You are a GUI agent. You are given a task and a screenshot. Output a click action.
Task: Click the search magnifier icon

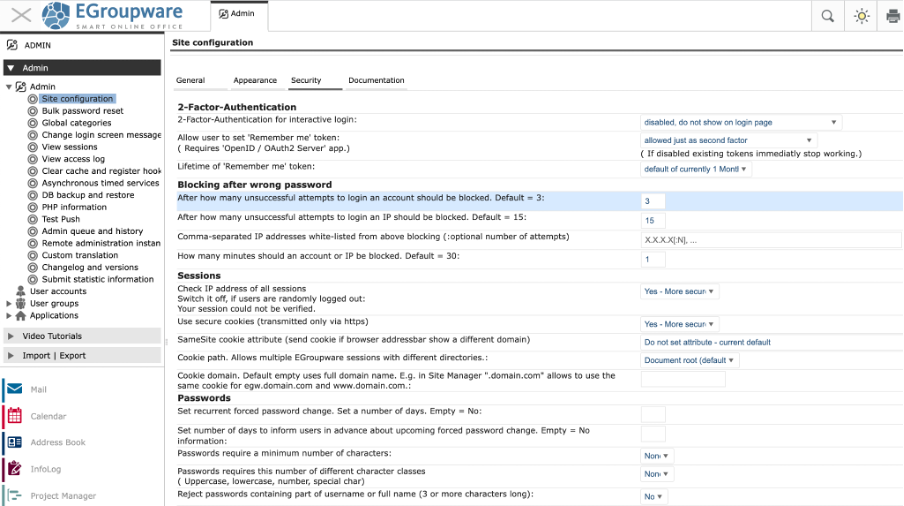click(x=827, y=15)
